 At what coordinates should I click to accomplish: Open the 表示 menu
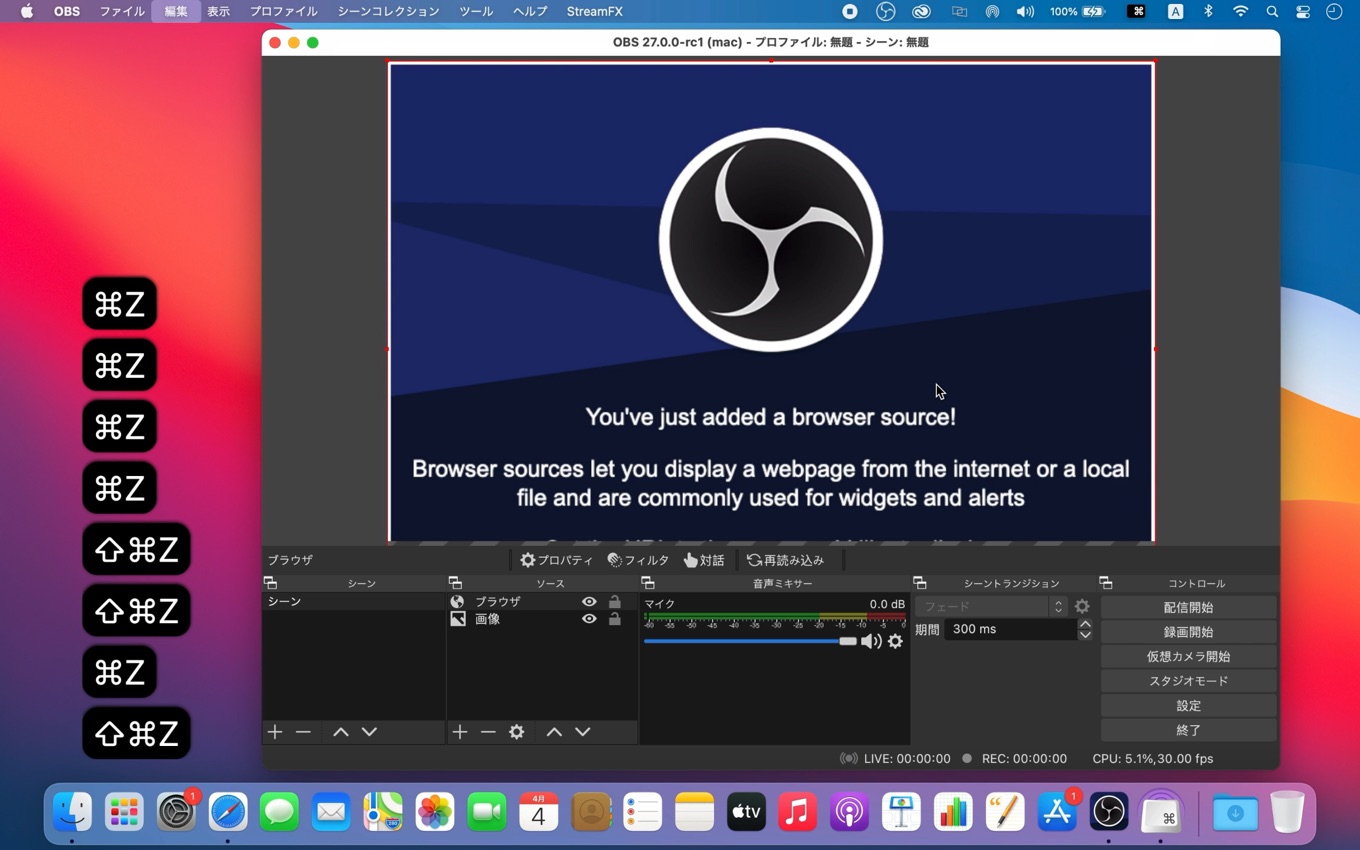[x=218, y=11]
